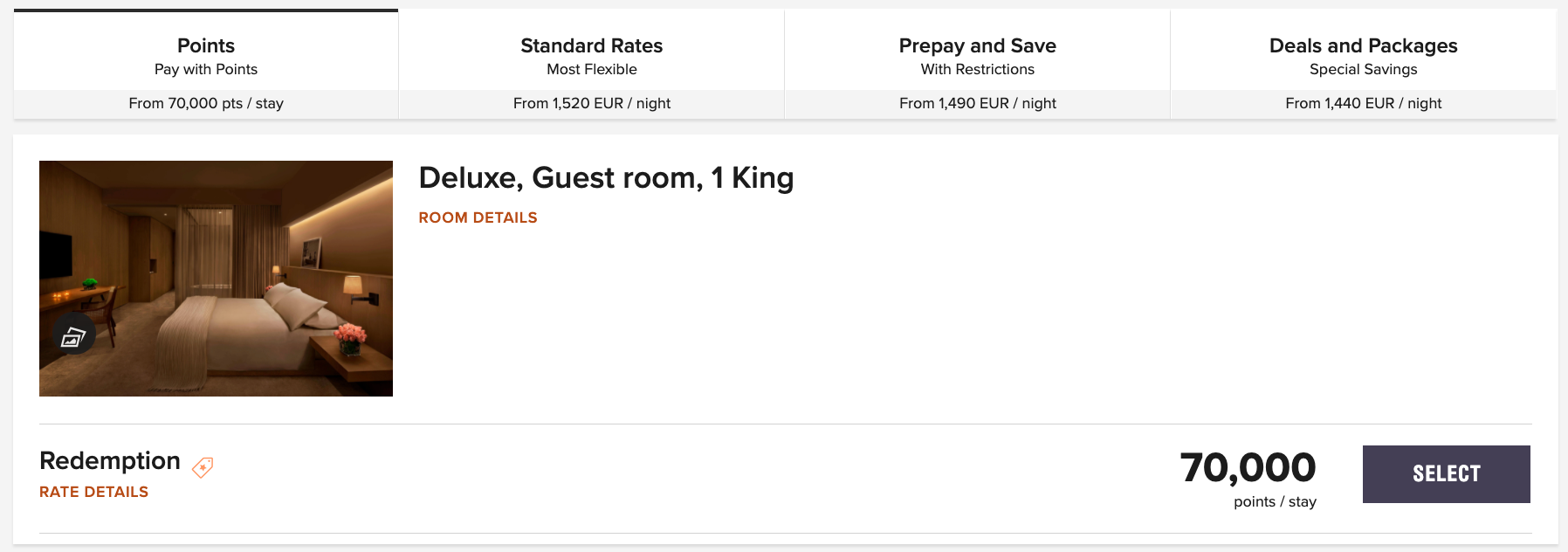Click the 70,000 points per stay amount

tap(1248, 468)
